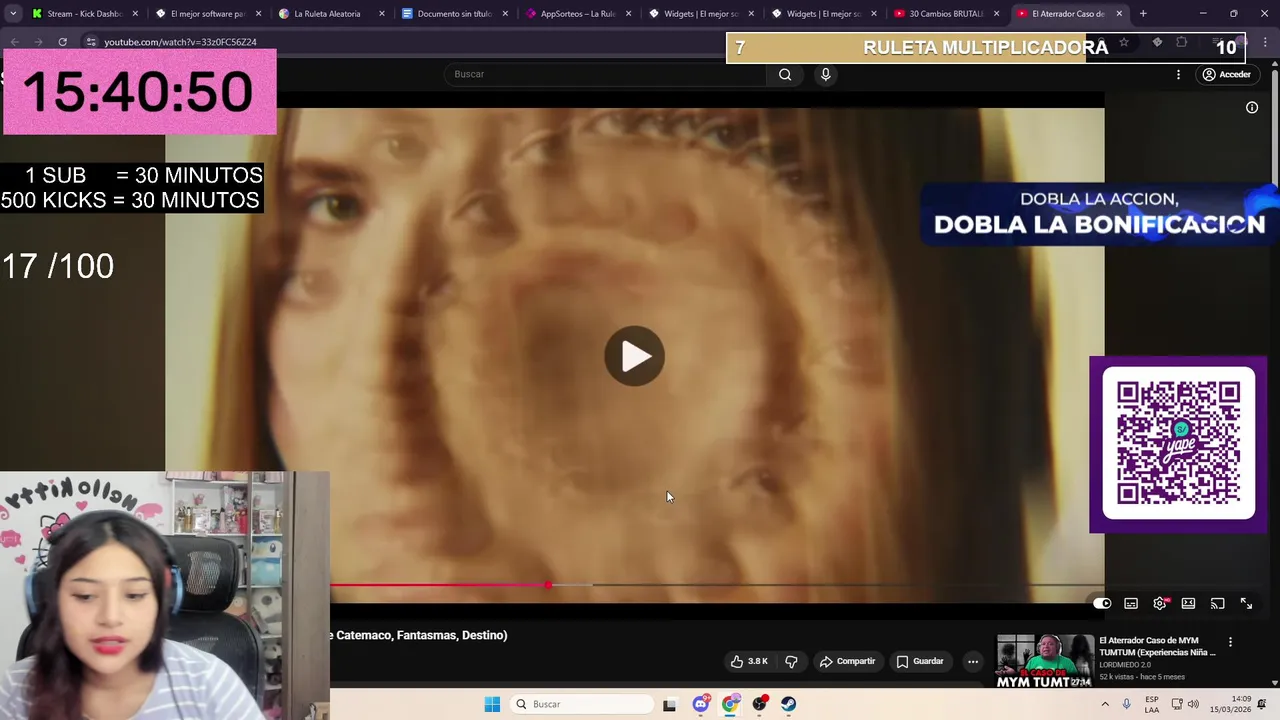
Task: Close the Stream - Kick Dashboard tab
Action: pyautogui.click(x=135, y=14)
